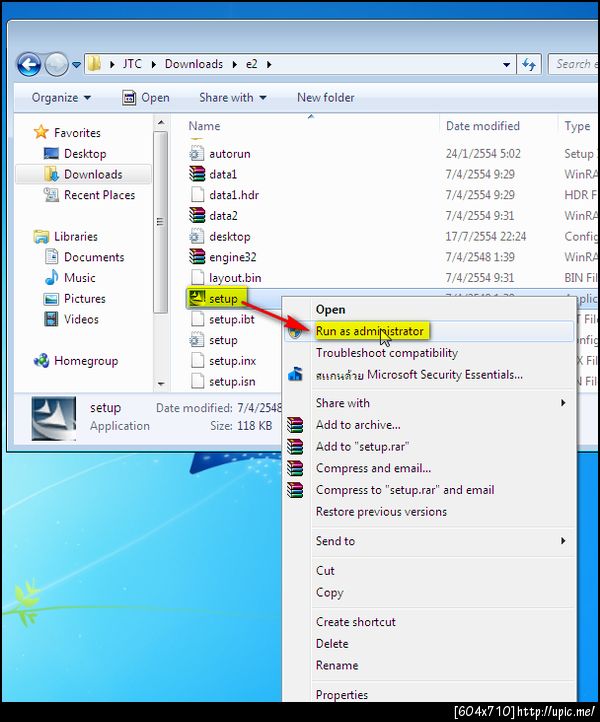Click the address bar folder icon
Viewport: 600px width, 722px height.
pyautogui.click(x=94, y=64)
